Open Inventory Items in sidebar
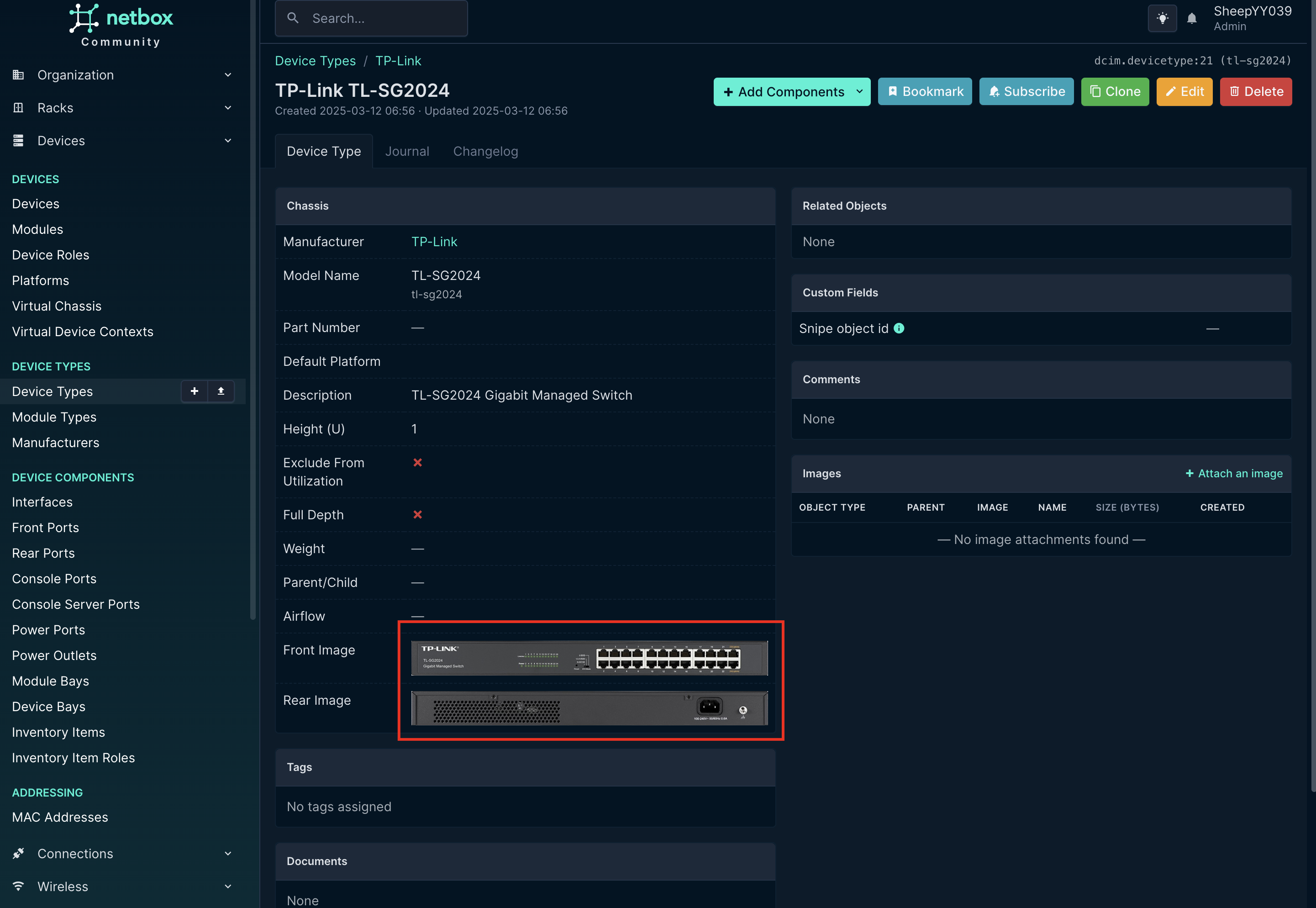The width and height of the screenshot is (1316, 908). click(58, 732)
